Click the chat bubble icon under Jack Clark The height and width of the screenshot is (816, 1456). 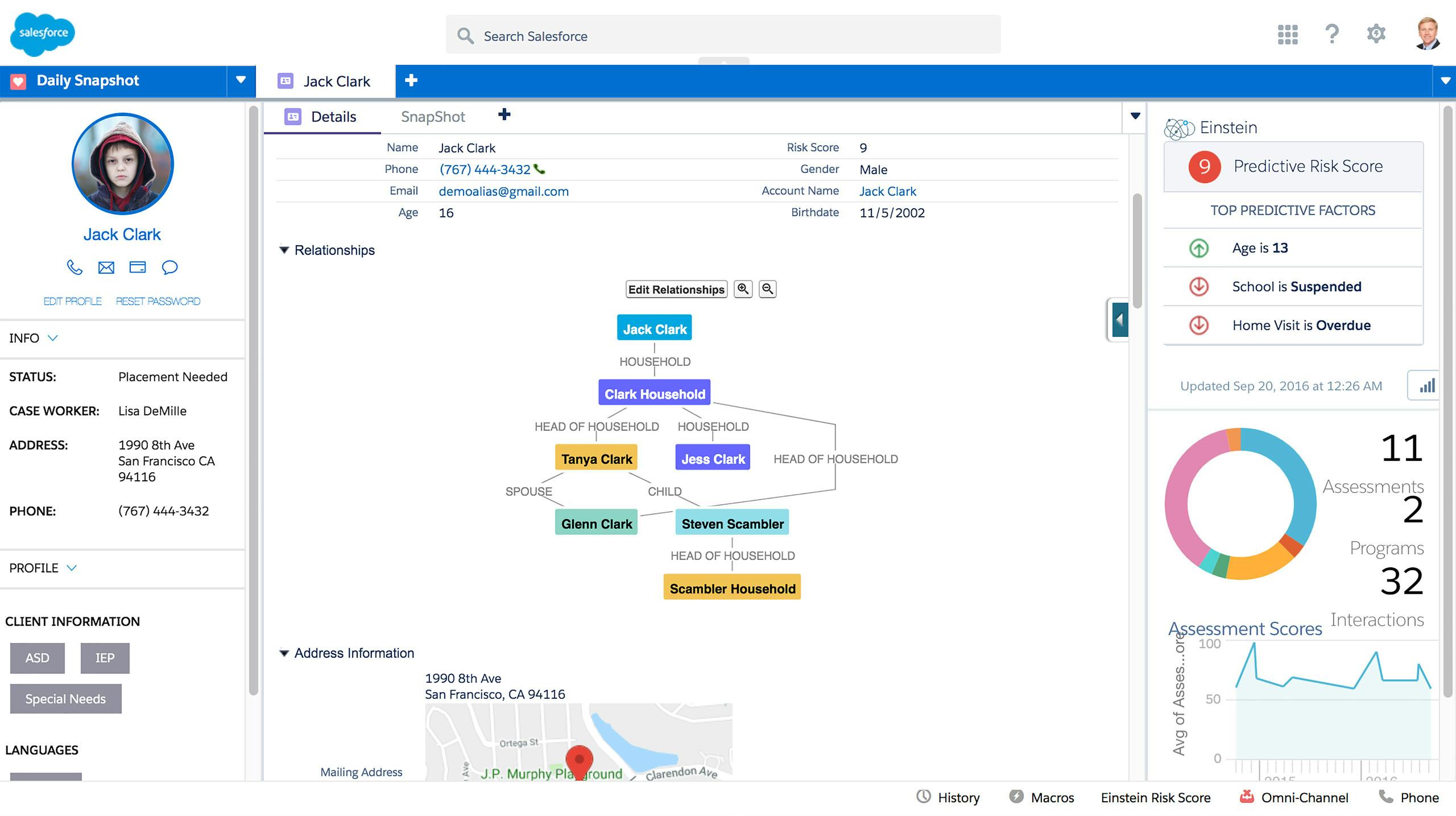click(169, 267)
